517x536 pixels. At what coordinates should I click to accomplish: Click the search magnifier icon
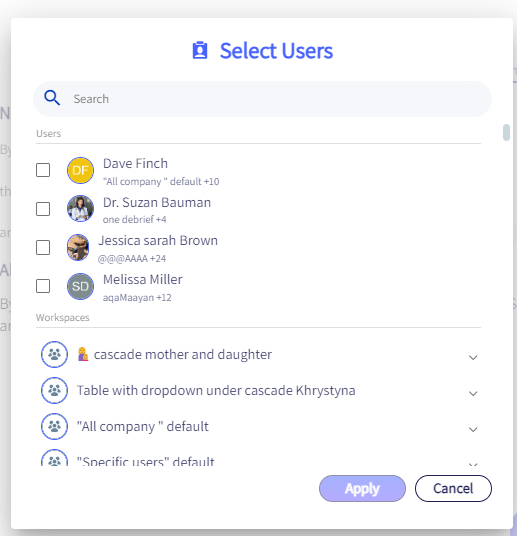(x=52, y=98)
